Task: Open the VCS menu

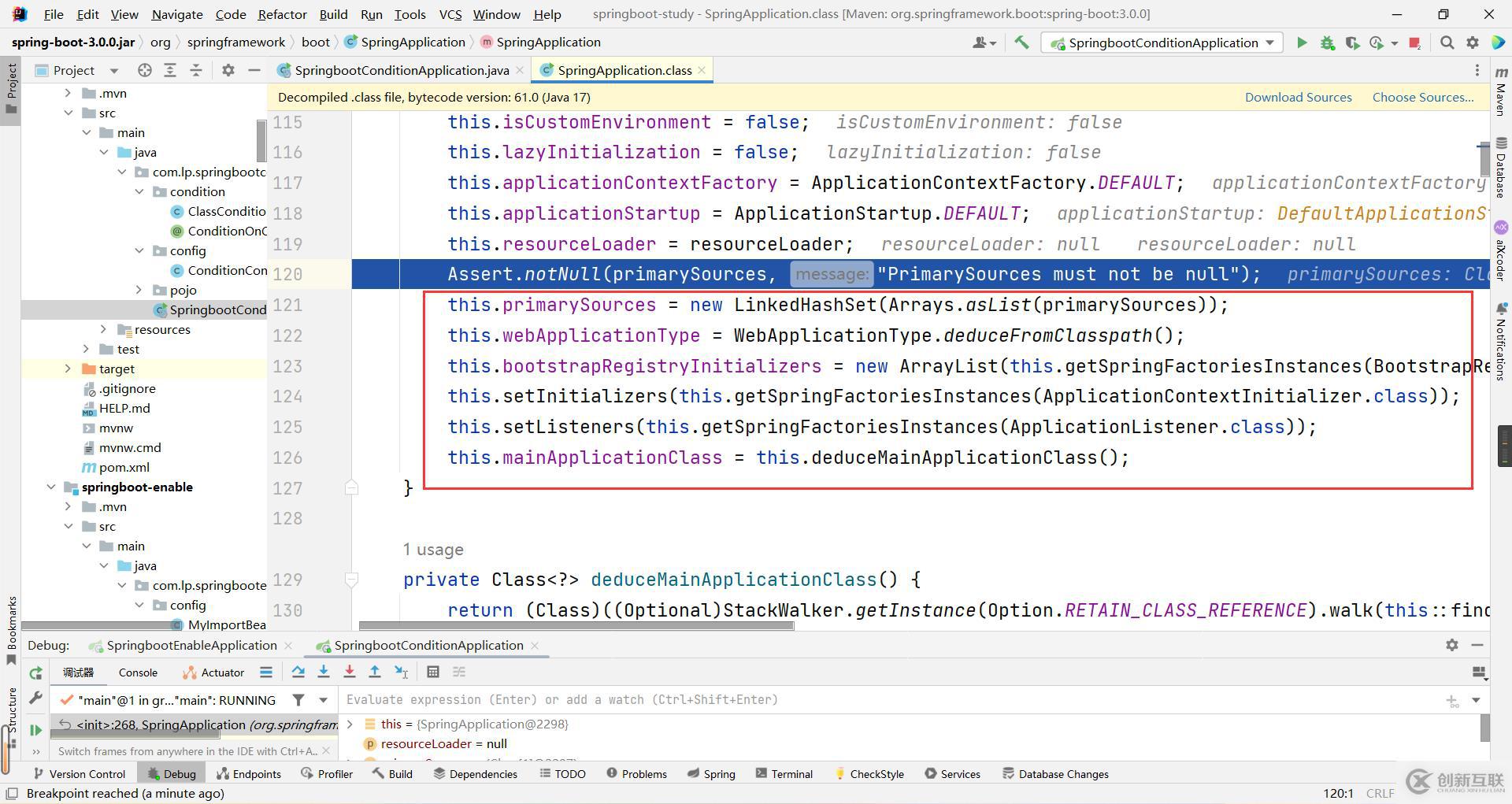Action: tap(450, 14)
